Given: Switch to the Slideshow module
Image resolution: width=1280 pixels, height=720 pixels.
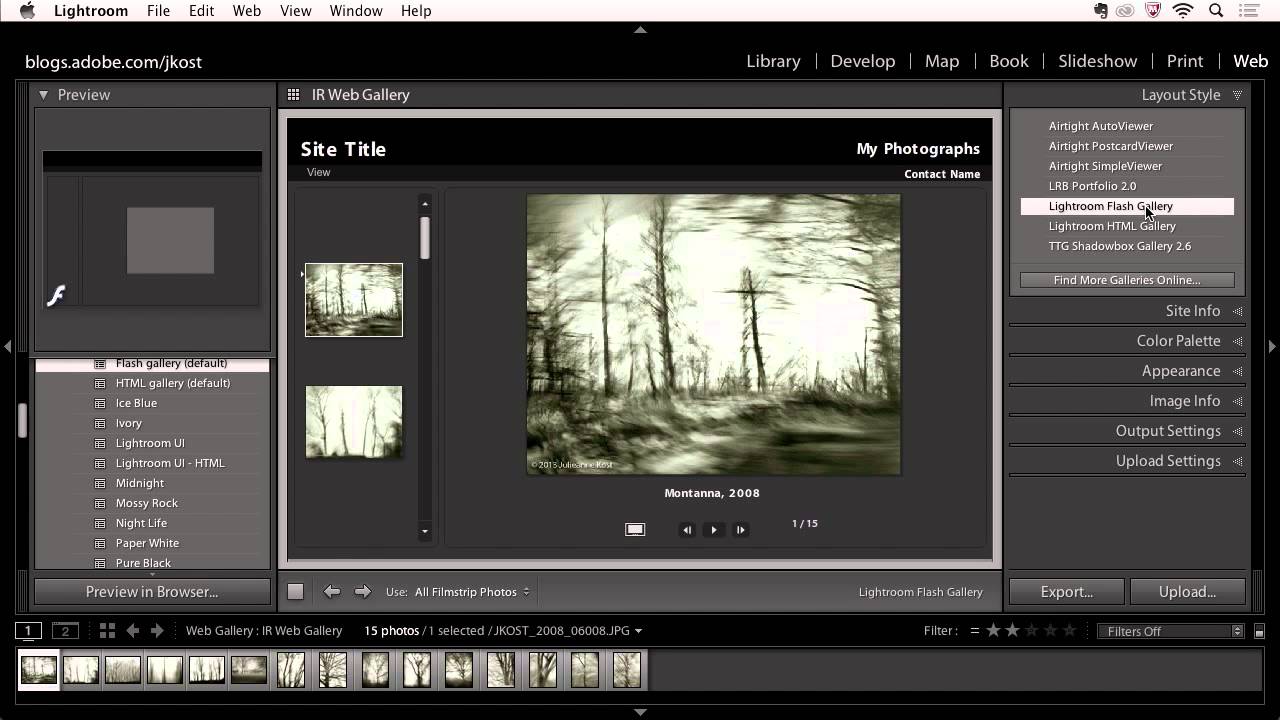Looking at the screenshot, I should pos(1097,61).
